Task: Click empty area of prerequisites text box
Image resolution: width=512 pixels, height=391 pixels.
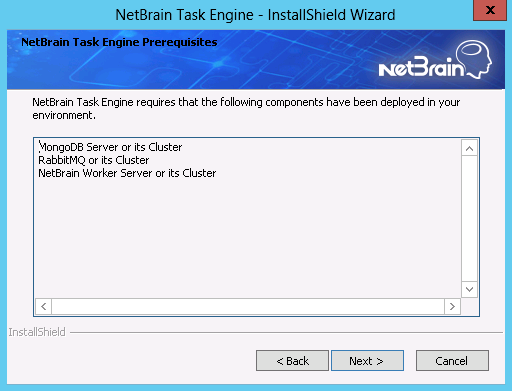Action: coord(248,238)
